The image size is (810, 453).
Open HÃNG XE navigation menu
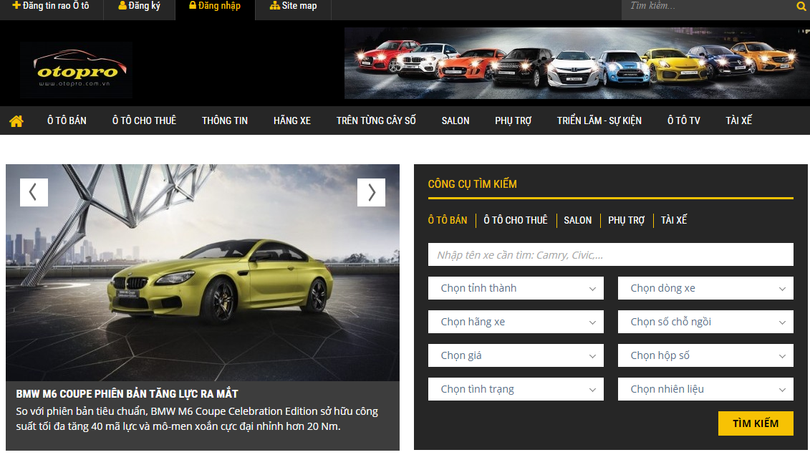(292, 121)
